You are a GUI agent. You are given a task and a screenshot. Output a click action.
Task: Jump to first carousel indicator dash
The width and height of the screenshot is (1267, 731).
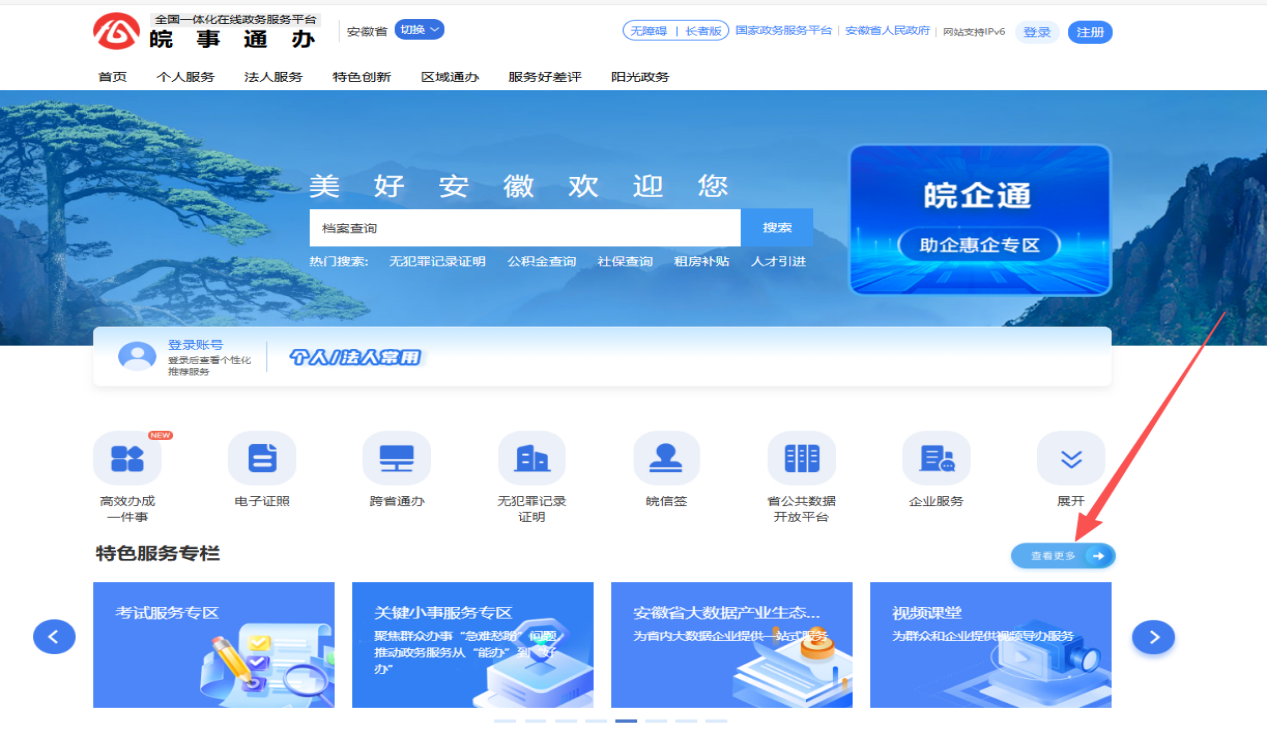505,721
